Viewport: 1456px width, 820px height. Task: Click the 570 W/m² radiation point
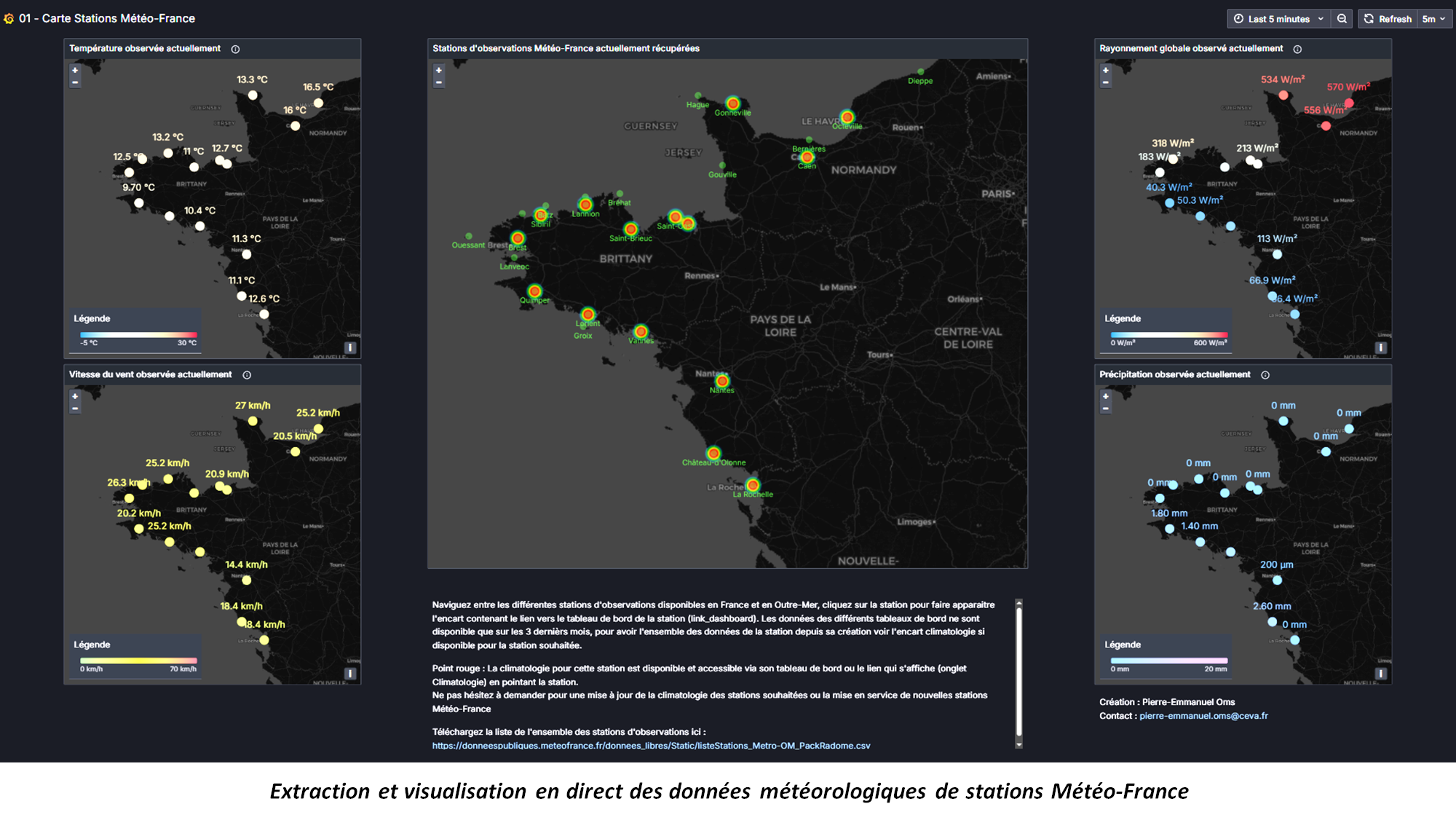(1349, 103)
